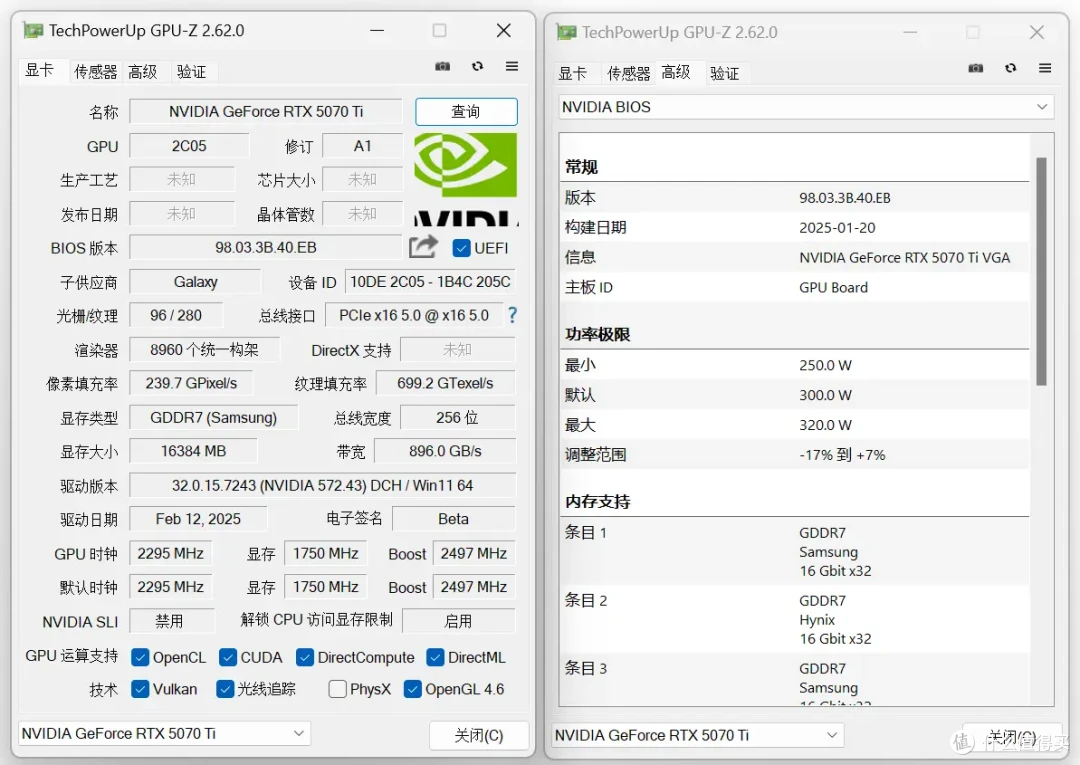
Task: Toggle the DirectCompute checkbox
Action: pos(305,658)
